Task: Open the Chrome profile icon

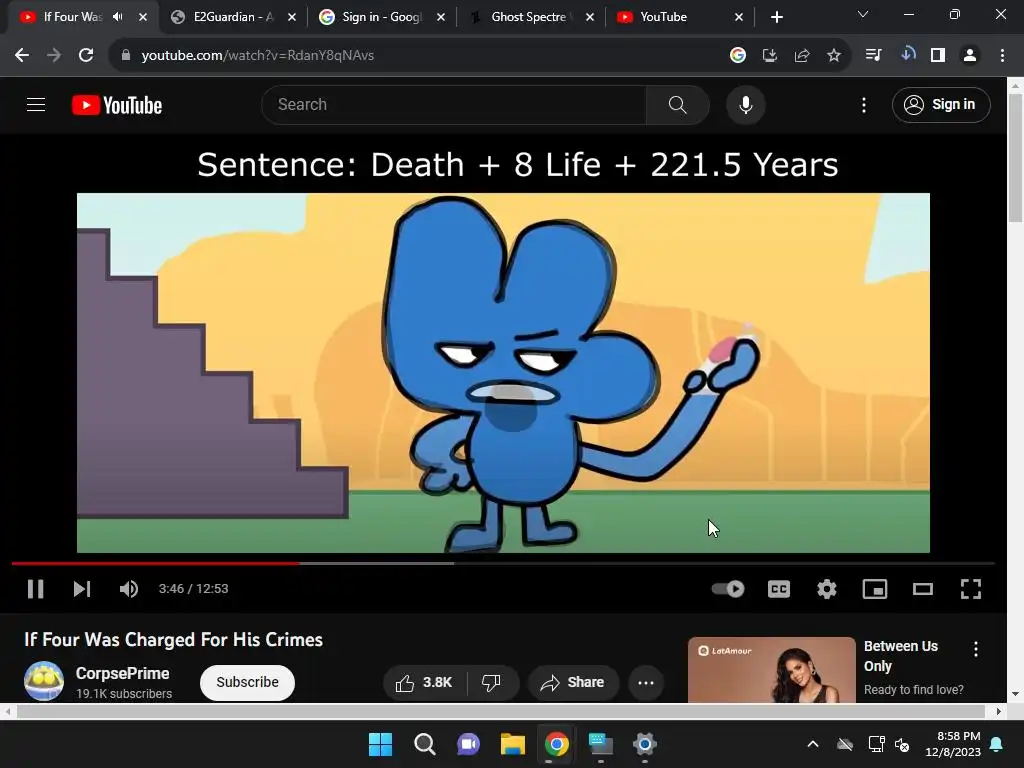Action: (x=970, y=56)
